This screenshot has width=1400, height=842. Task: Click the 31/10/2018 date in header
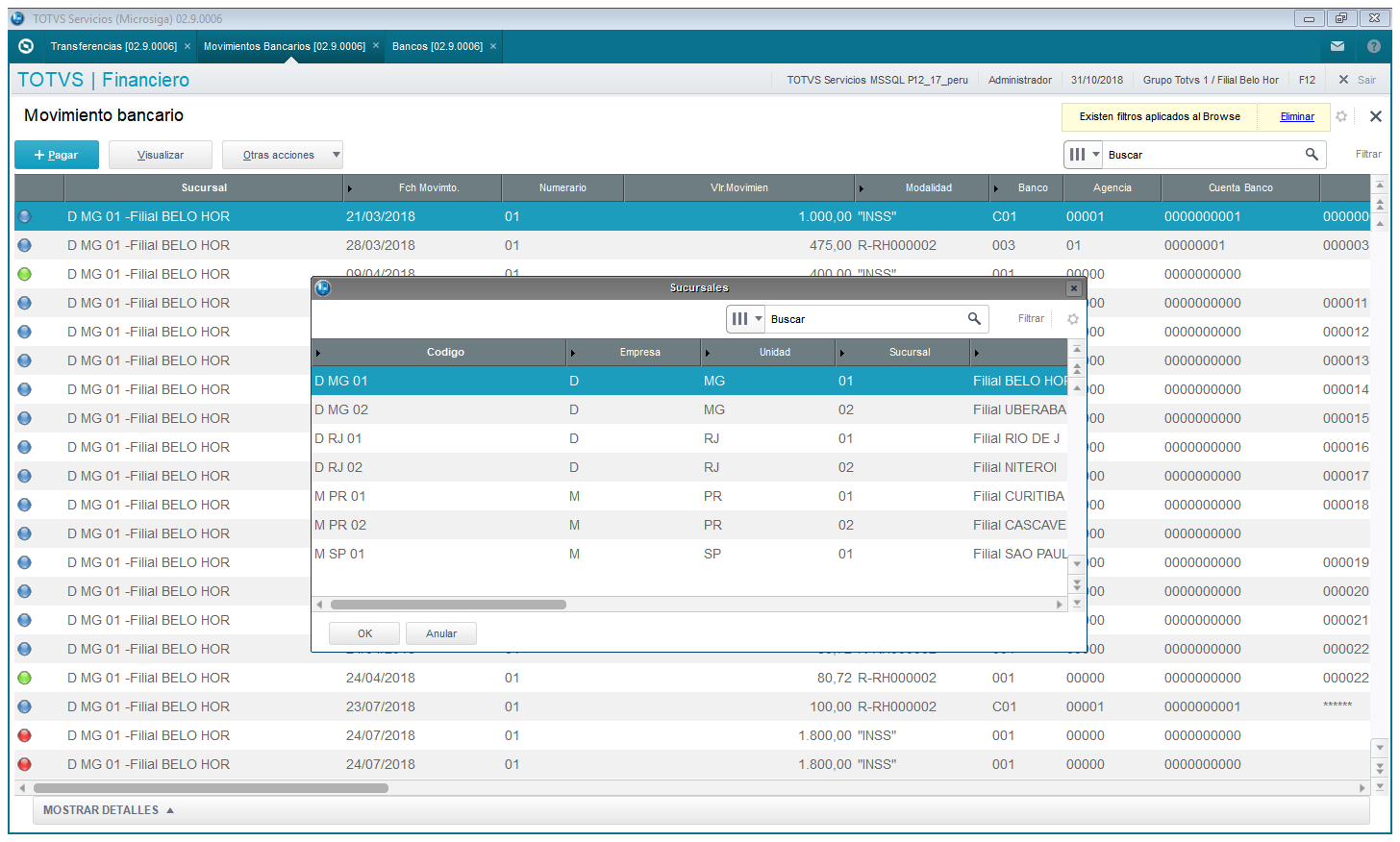coord(1097,80)
